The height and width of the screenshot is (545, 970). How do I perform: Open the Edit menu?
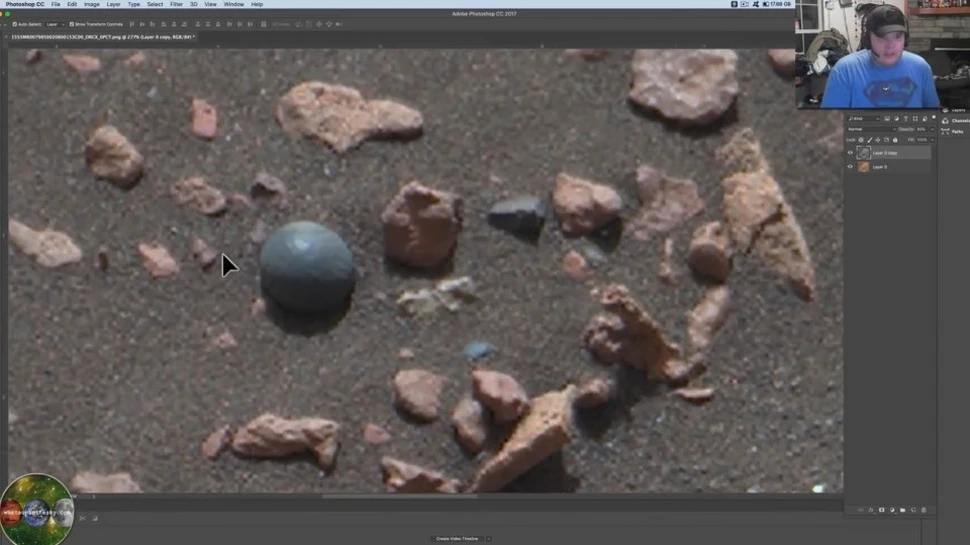pyautogui.click(x=72, y=4)
